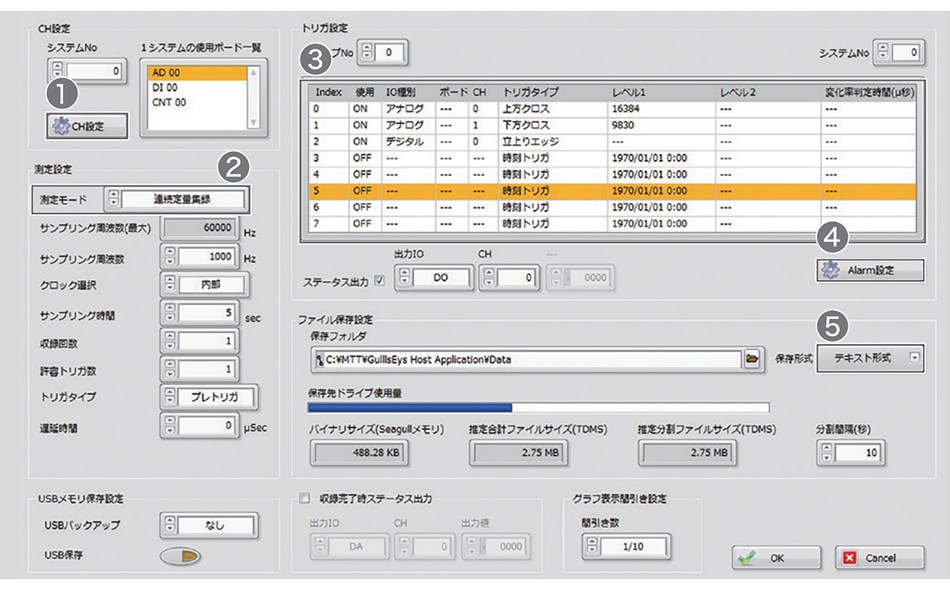Image resolution: width=950 pixels, height=590 pixels.
Task: Toggle the USB保存 switch
Action: pos(181,556)
